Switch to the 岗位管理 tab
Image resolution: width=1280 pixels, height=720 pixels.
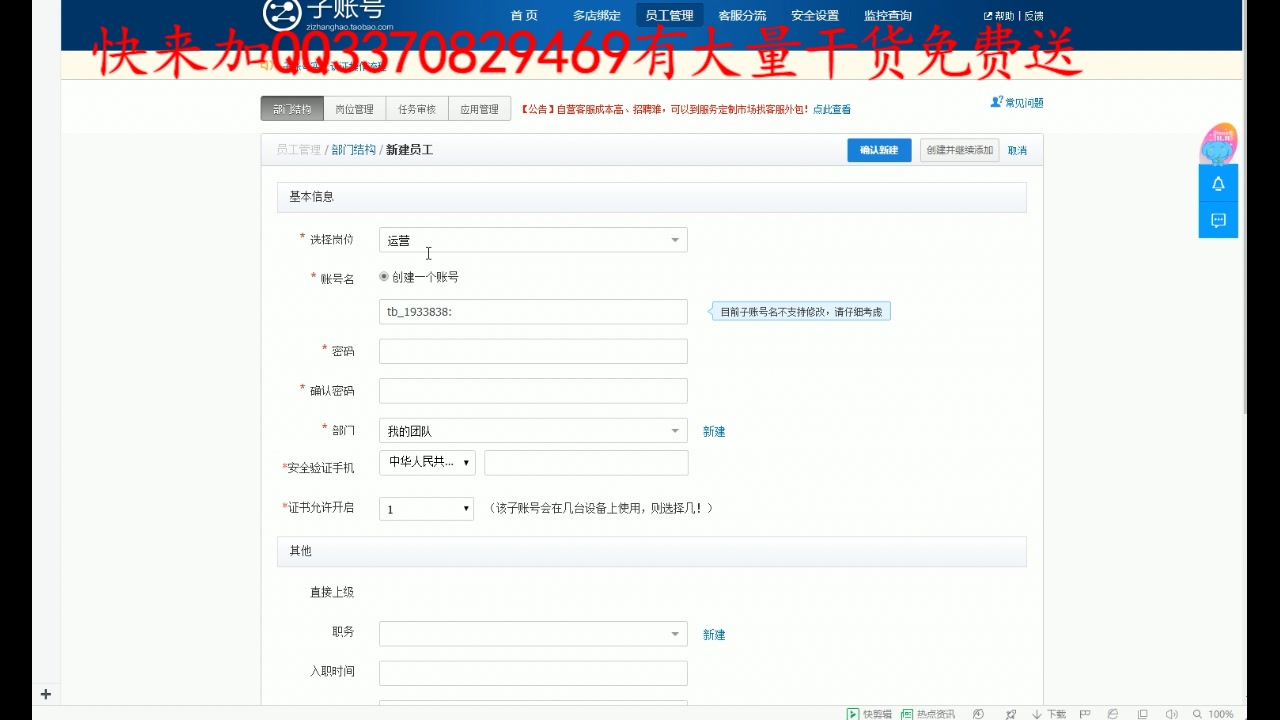point(354,108)
